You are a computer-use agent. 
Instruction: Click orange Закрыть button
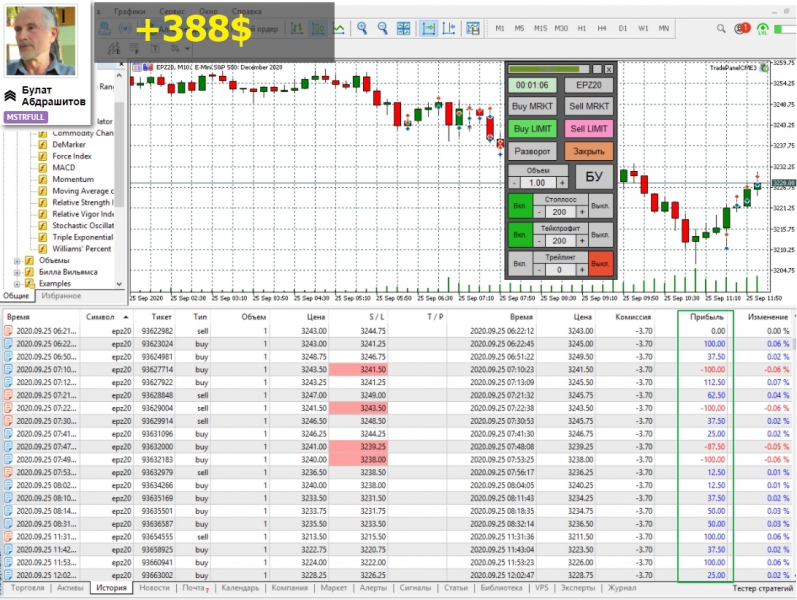pyautogui.click(x=589, y=151)
